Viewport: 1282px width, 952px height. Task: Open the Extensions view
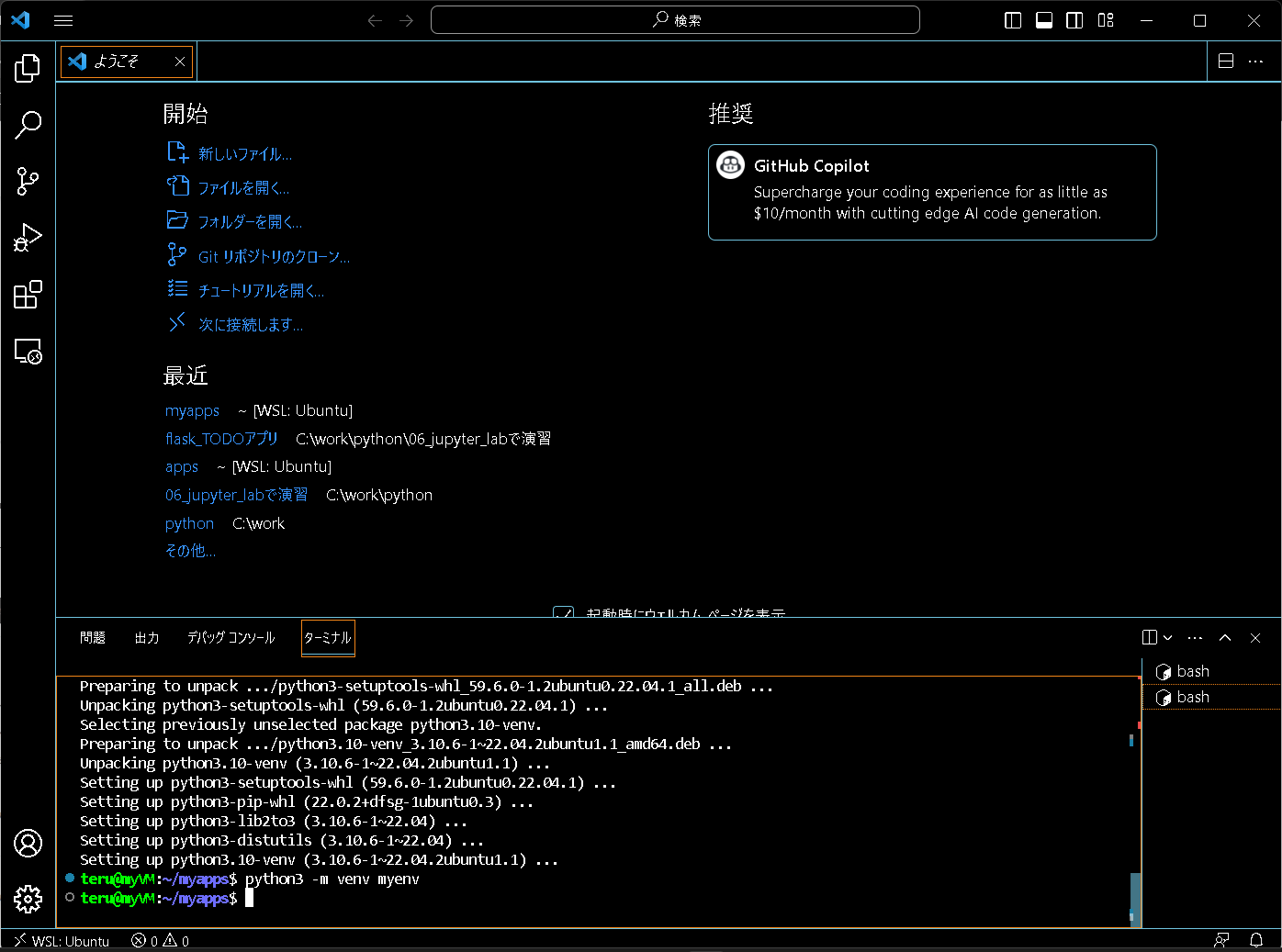[x=28, y=296]
